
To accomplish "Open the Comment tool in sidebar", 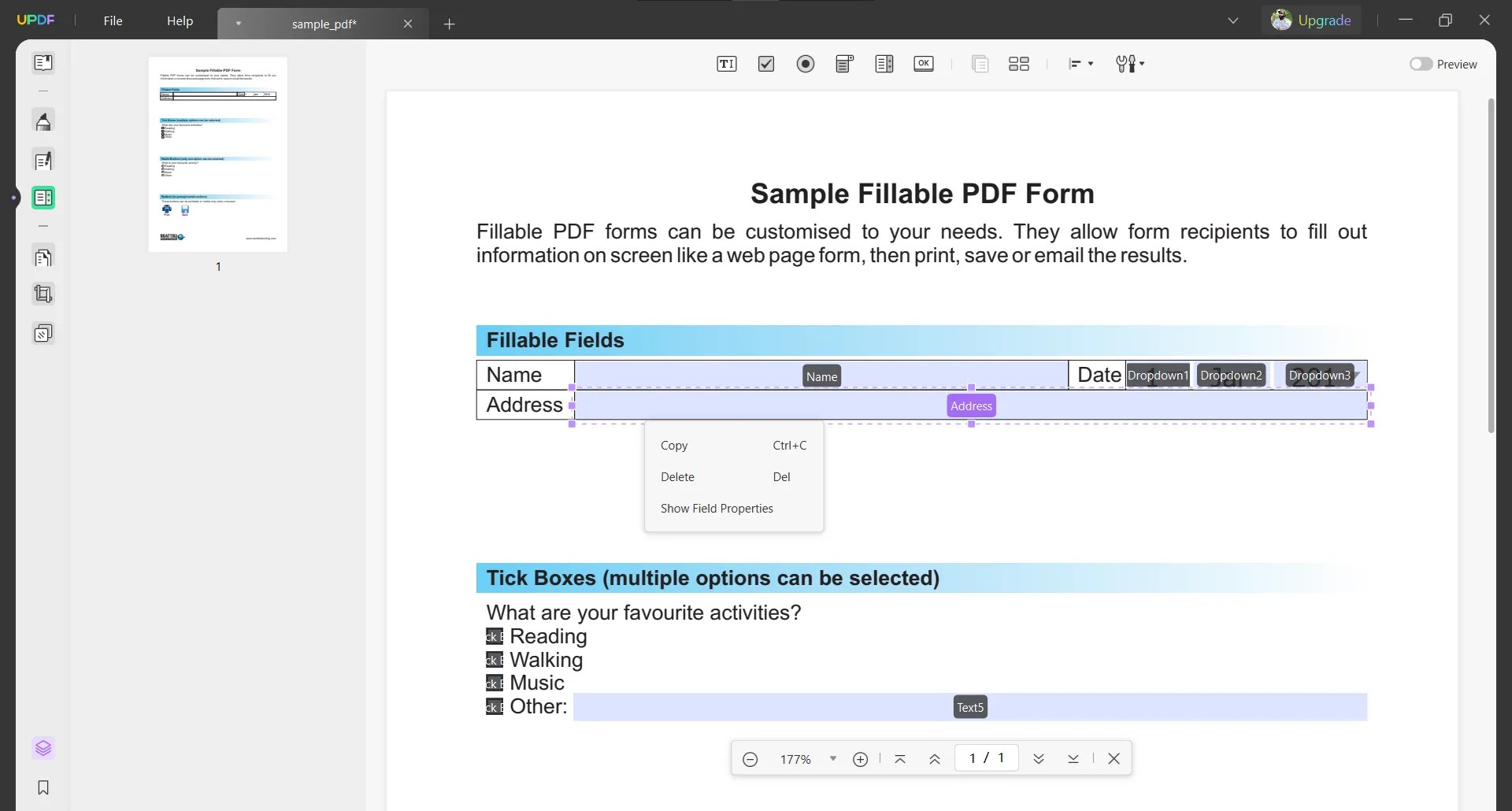I will 43,120.
